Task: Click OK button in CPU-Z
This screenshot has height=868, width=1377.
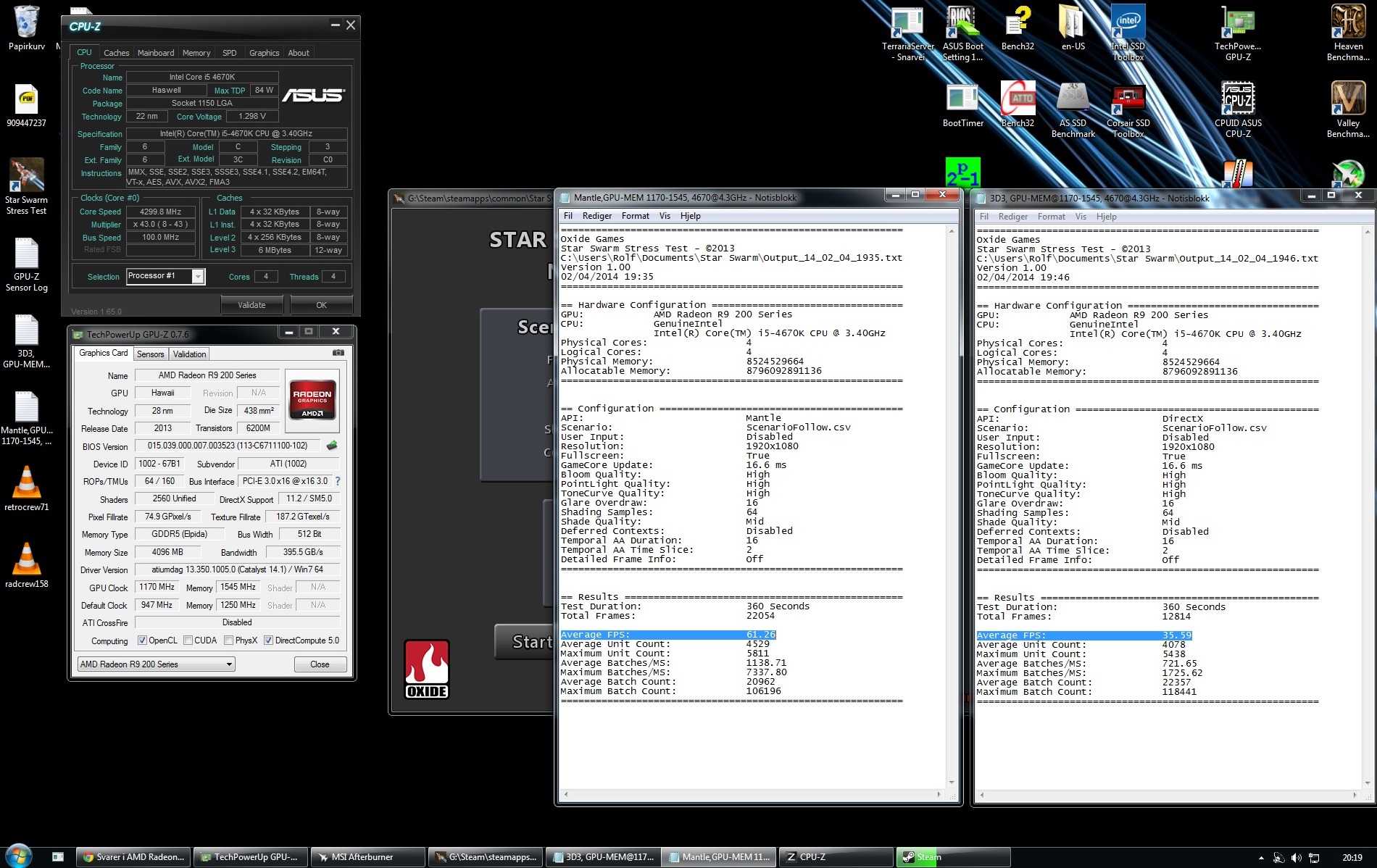Action: coord(321,305)
